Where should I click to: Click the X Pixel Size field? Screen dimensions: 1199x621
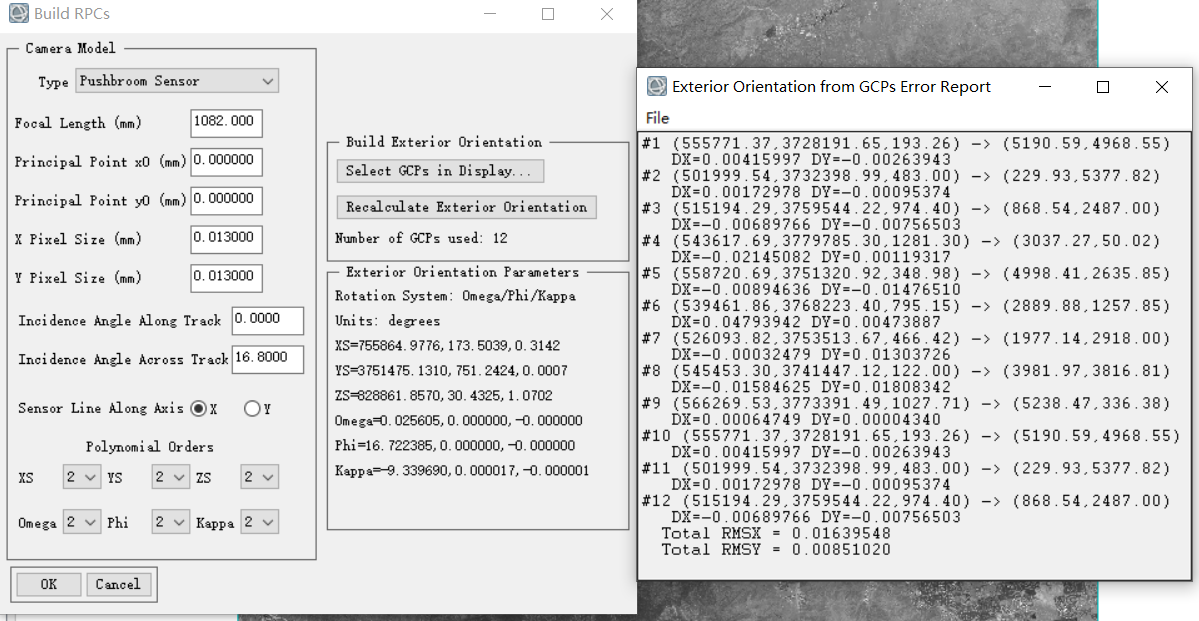click(x=226, y=239)
